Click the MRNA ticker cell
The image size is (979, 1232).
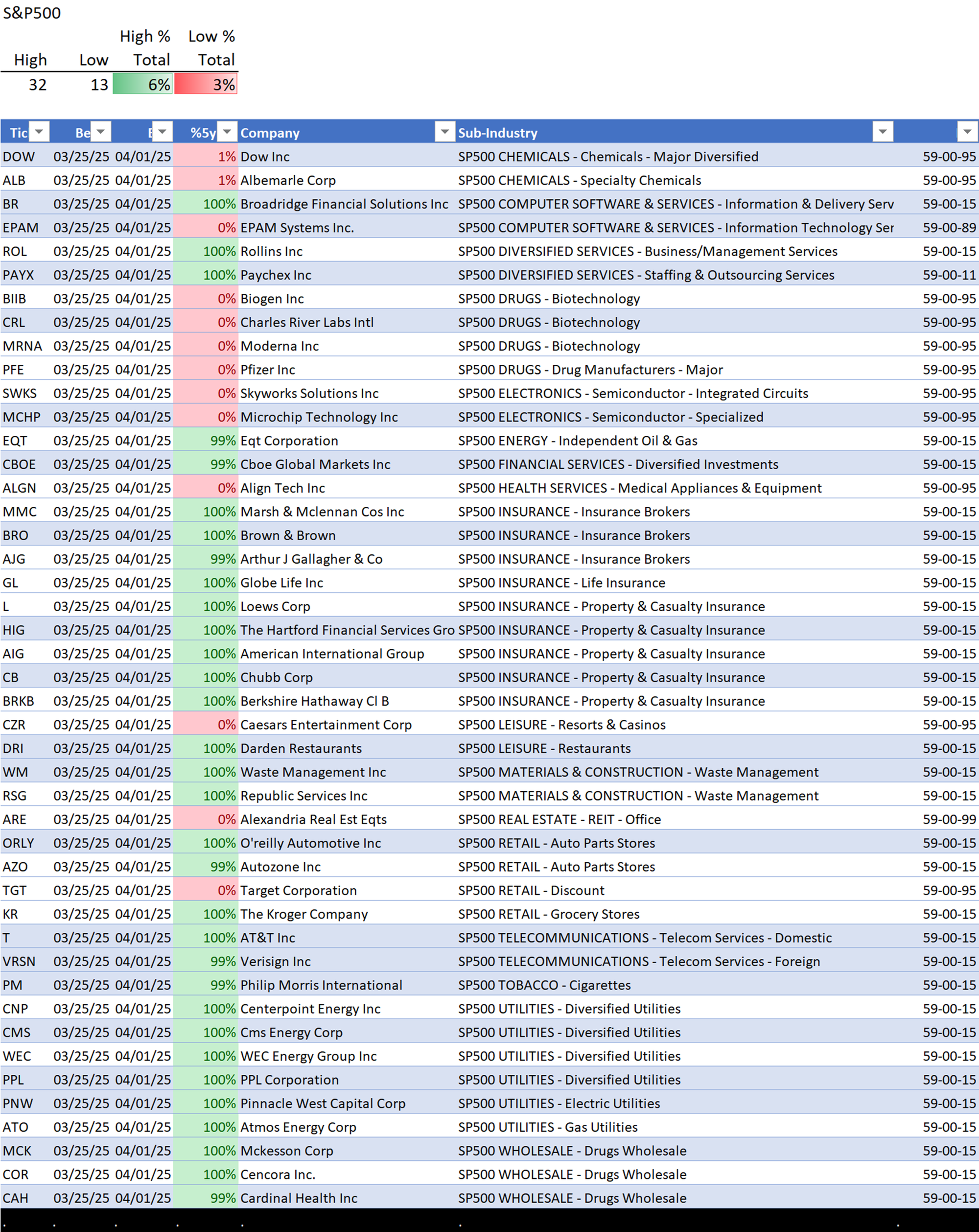click(x=23, y=346)
